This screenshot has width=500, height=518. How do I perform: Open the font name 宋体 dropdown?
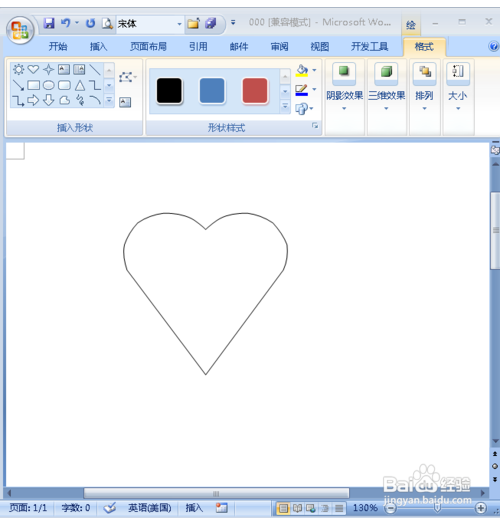point(179,24)
